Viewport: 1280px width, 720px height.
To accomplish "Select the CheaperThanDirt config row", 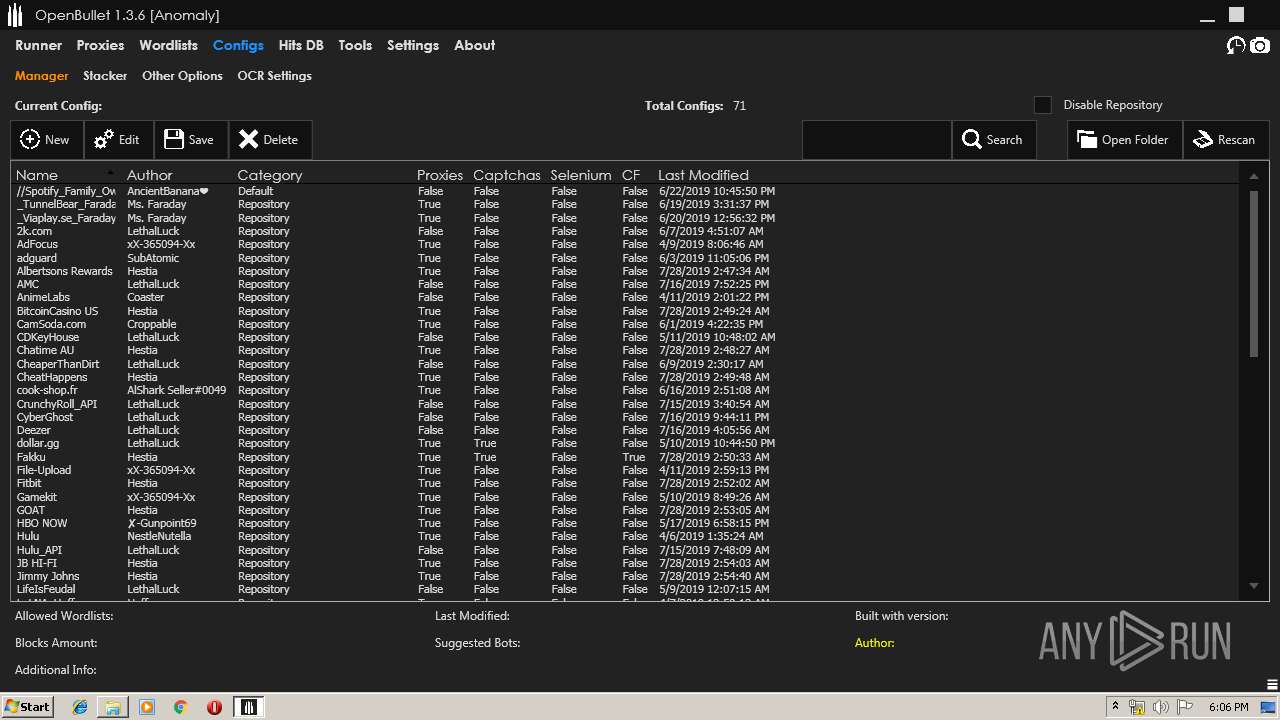I will (x=625, y=364).
